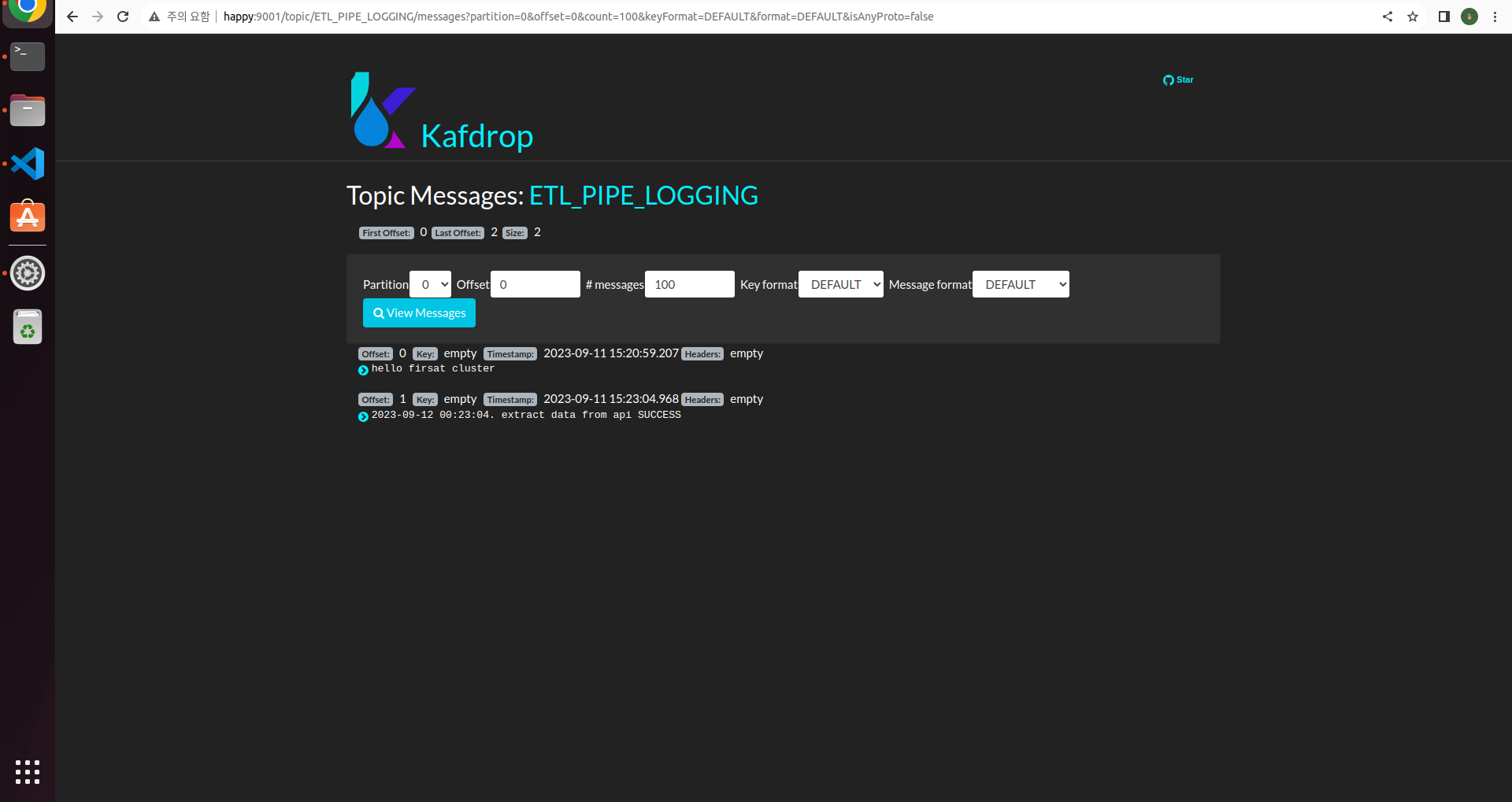Viewport: 1512px width, 802px height.
Task: Expand the message at offset 1
Action: click(x=363, y=417)
